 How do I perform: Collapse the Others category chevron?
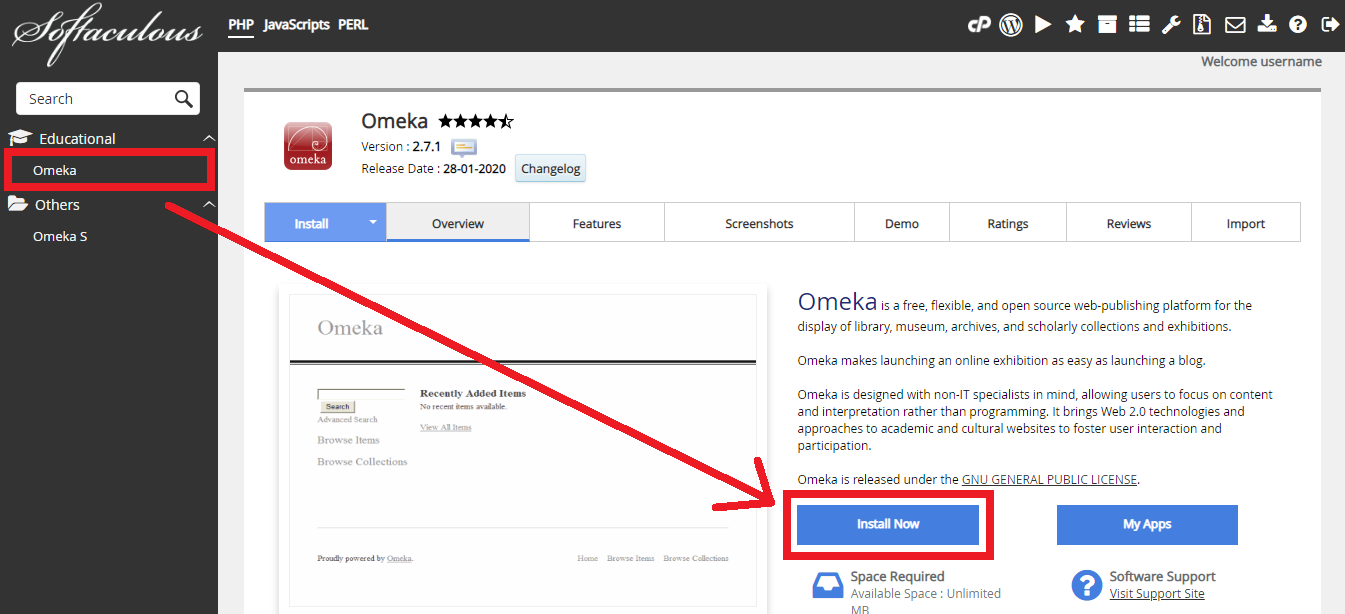pyautogui.click(x=208, y=204)
